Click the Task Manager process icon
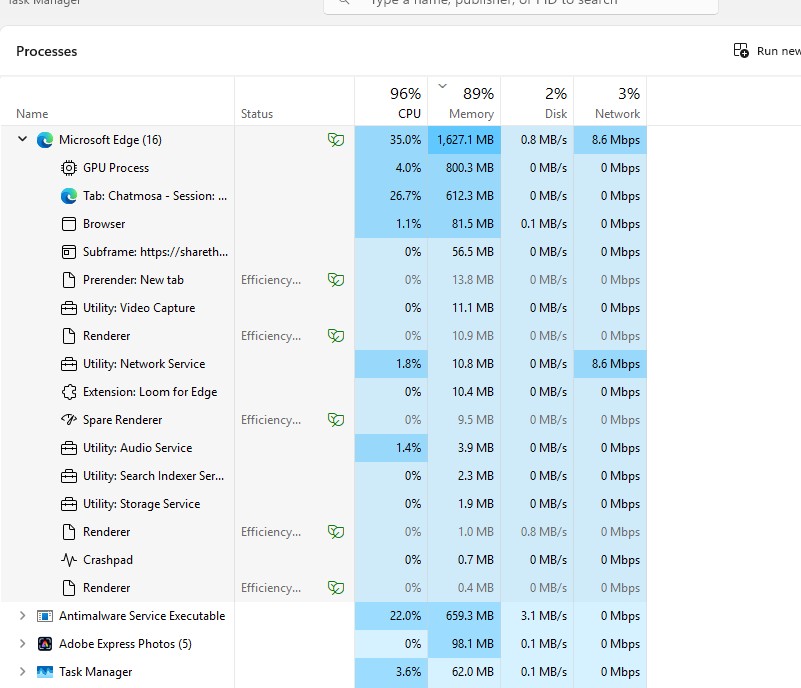The height and width of the screenshot is (688, 801). tap(45, 672)
